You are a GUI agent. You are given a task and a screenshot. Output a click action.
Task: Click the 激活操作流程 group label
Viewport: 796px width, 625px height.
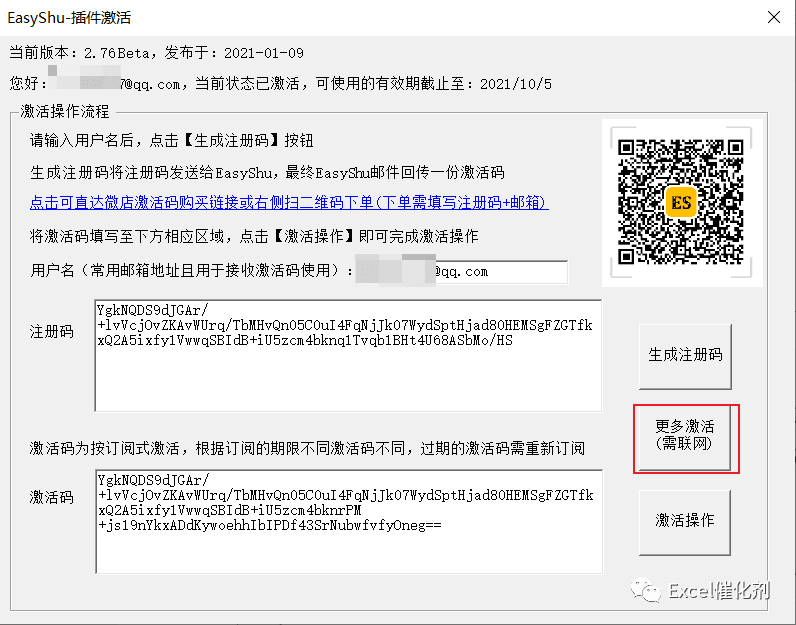pyautogui.click(x=64, y=111)
